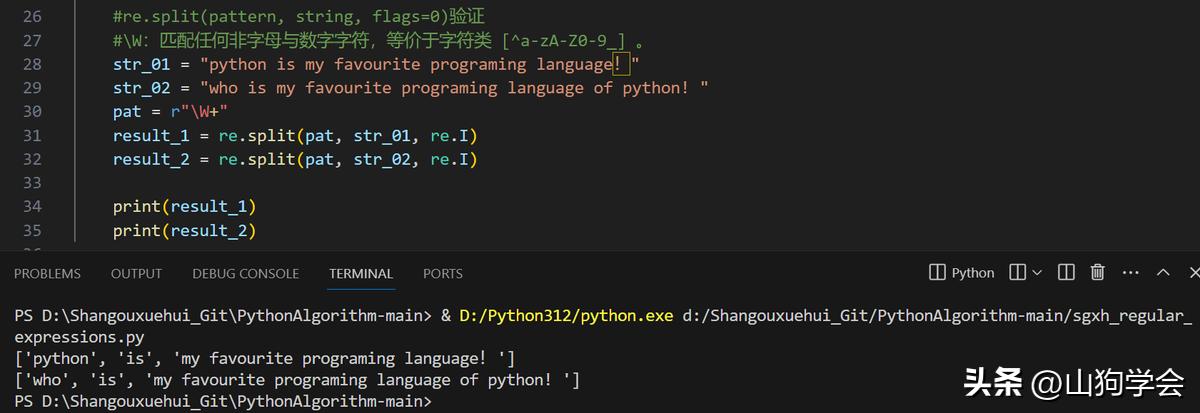Maximize the panel with the up chevron

(1163, 272)
